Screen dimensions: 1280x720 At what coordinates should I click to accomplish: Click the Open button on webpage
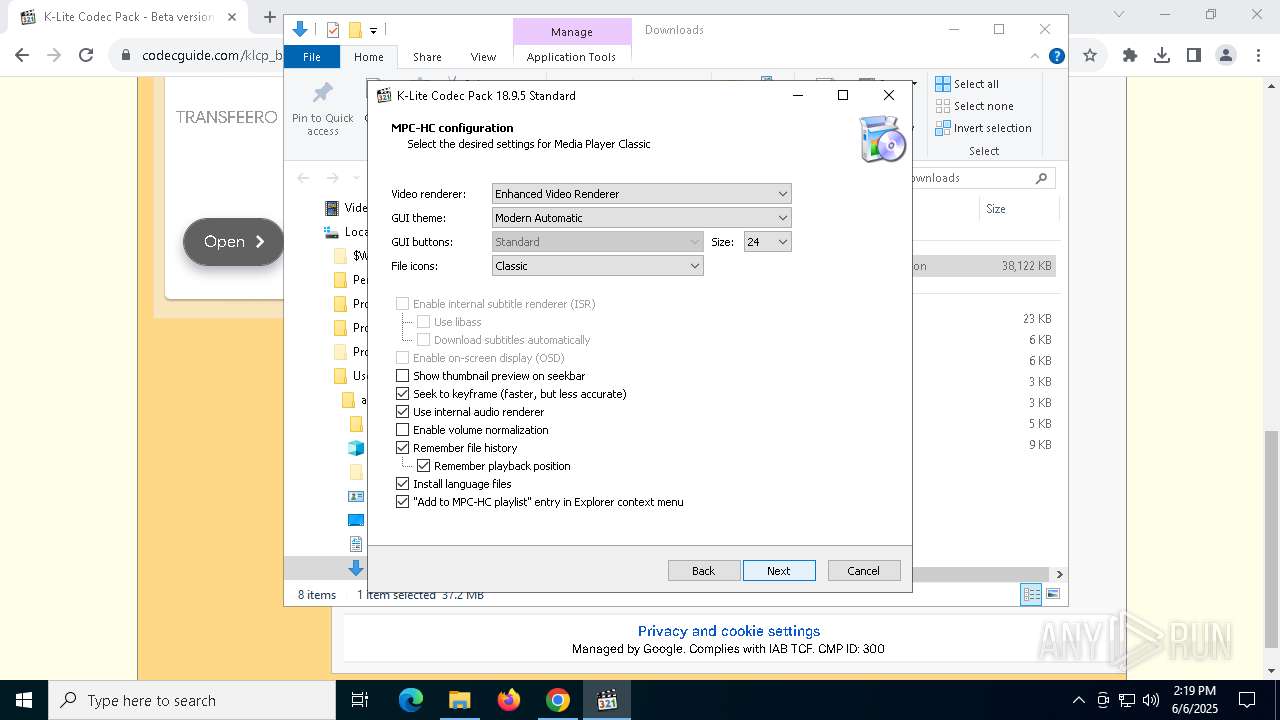point(234,242)
